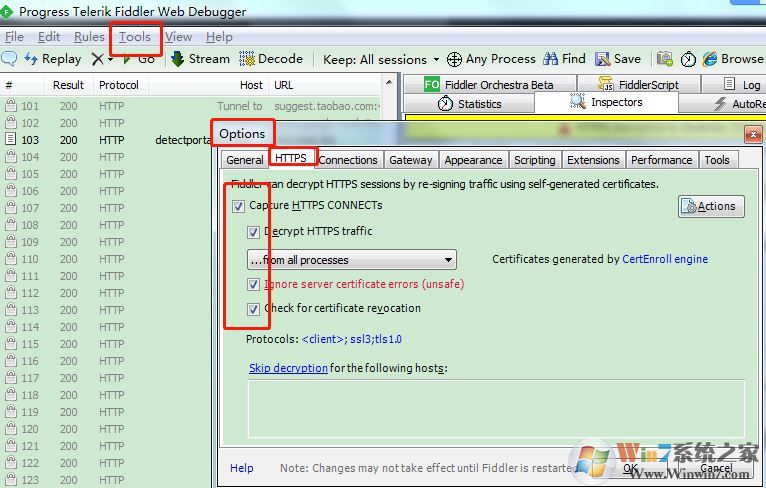Switch to Fiddler Orchestra Beta tab

click(x=489, y=85)
